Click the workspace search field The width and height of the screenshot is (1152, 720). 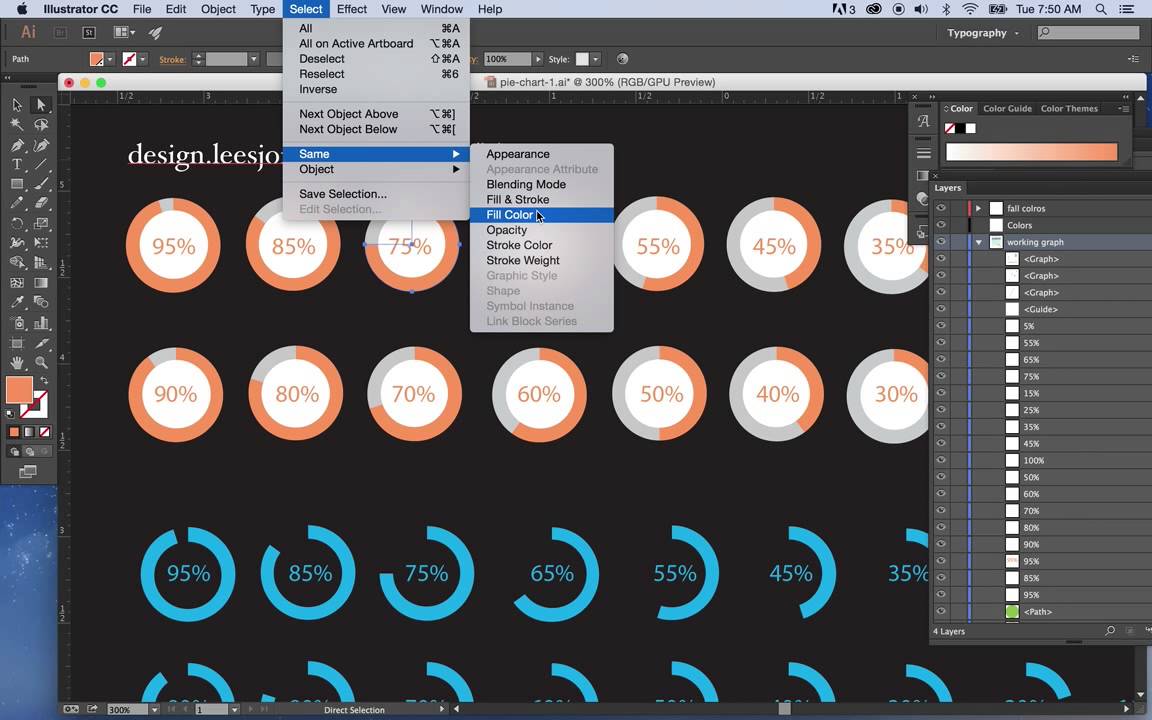point(1089,32)
